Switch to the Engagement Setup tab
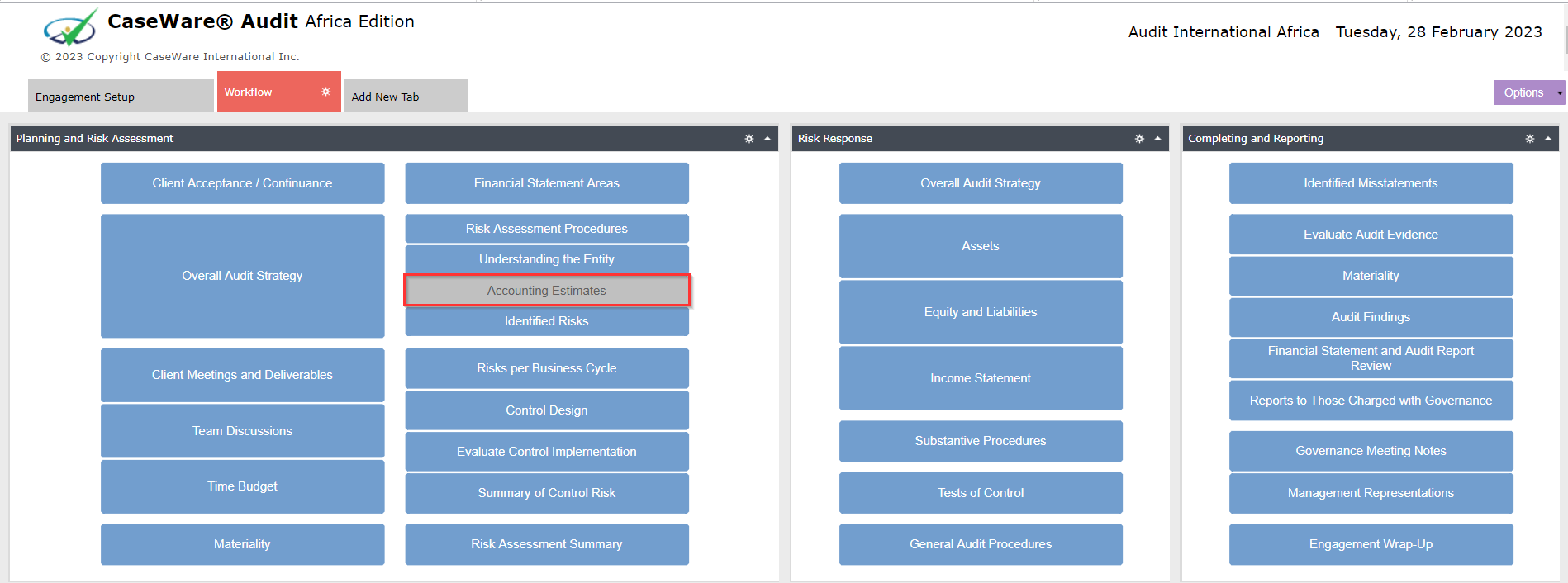This screenshot has width=1568, height=583. point(121,96)
